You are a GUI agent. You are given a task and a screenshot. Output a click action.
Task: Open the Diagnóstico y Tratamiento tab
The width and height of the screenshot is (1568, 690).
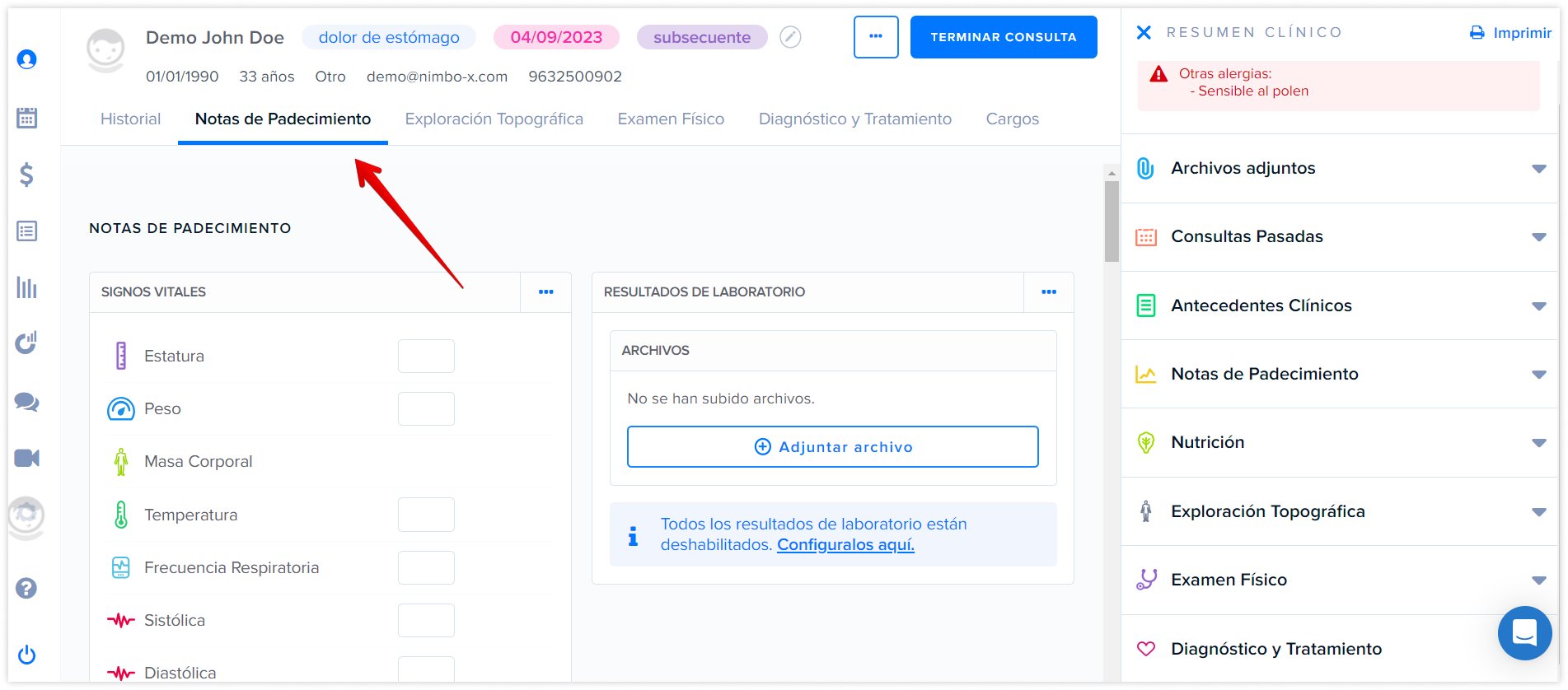pos(855,119)
